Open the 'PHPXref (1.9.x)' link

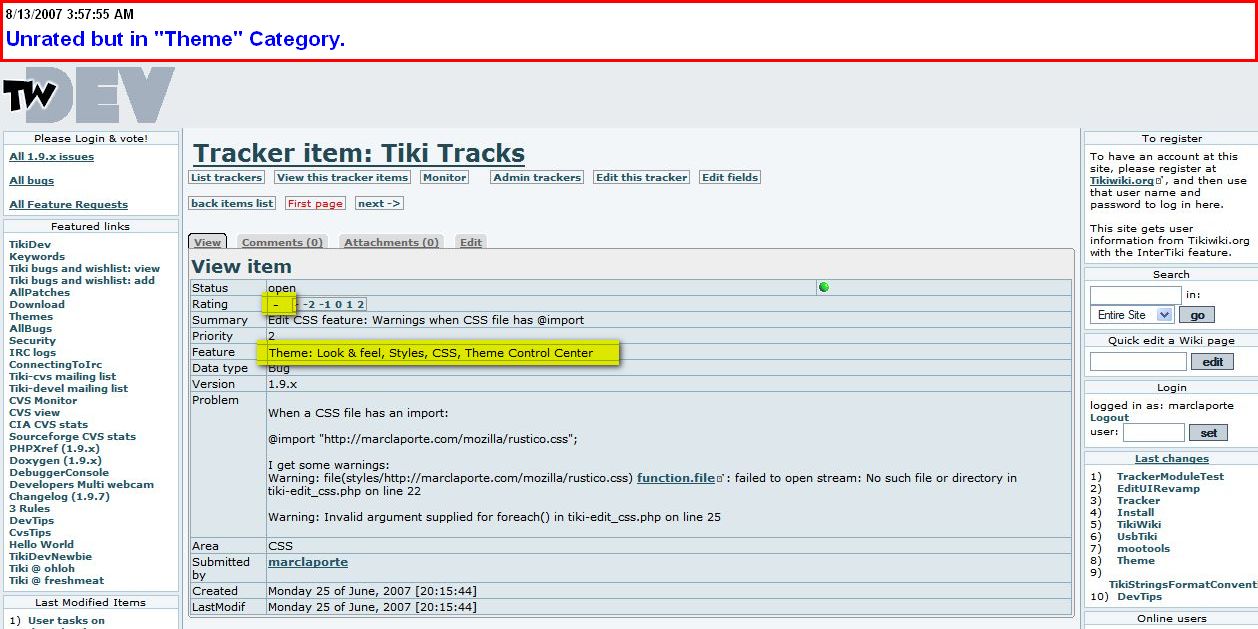click(55, 449)
